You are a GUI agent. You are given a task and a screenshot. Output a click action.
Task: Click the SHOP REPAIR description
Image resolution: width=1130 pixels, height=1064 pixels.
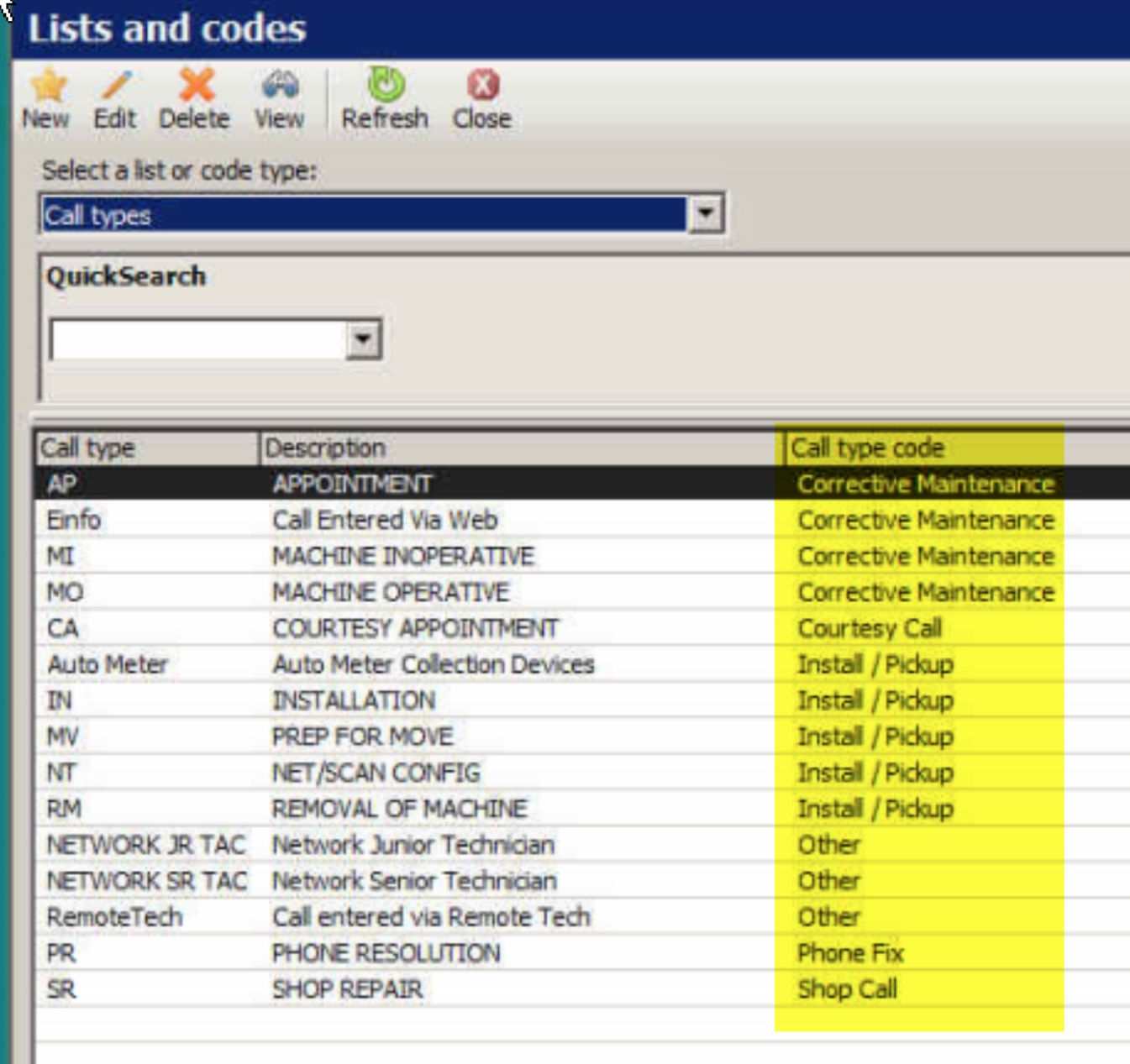pyautogui.click(x=348, y=990)
